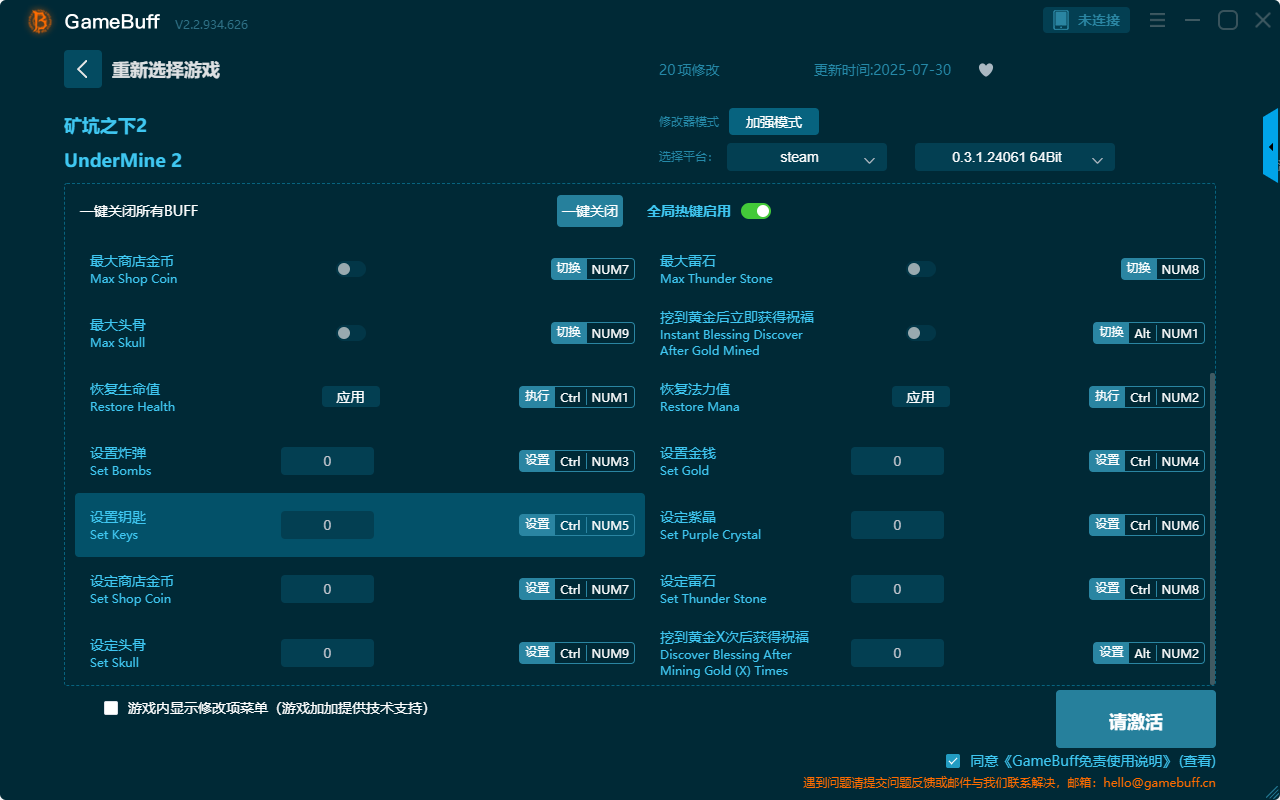
Task: Expand the blue side tab on right edge
Action: 1272,145
